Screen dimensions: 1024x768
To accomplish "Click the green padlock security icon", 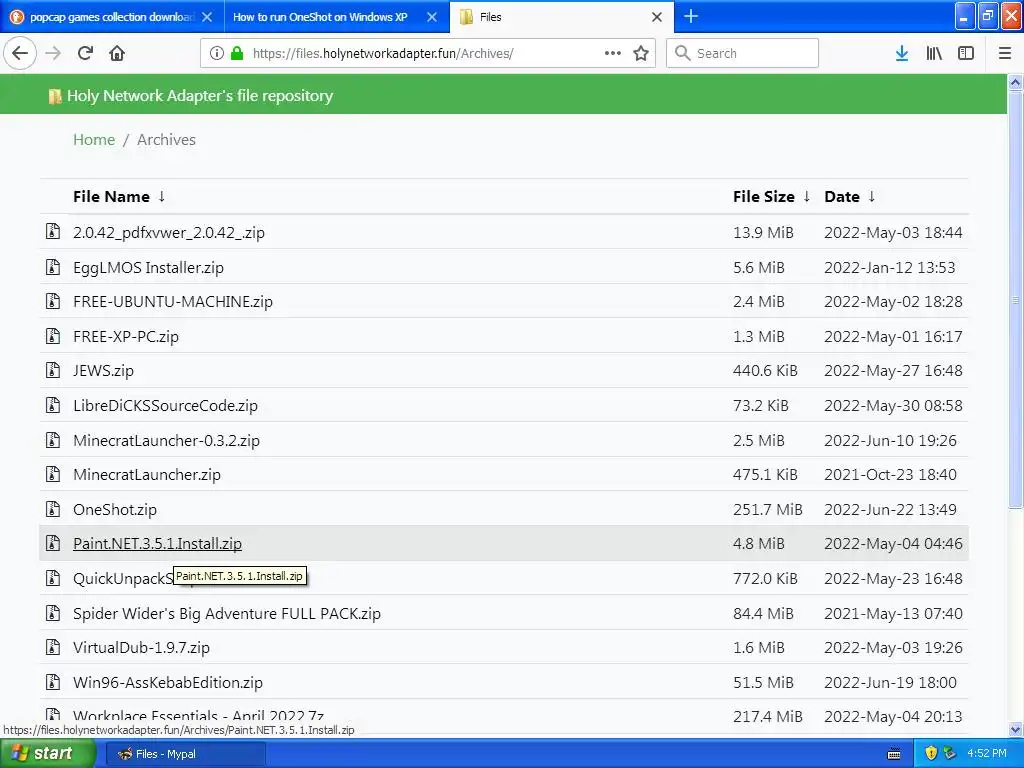I will (237, 54).
